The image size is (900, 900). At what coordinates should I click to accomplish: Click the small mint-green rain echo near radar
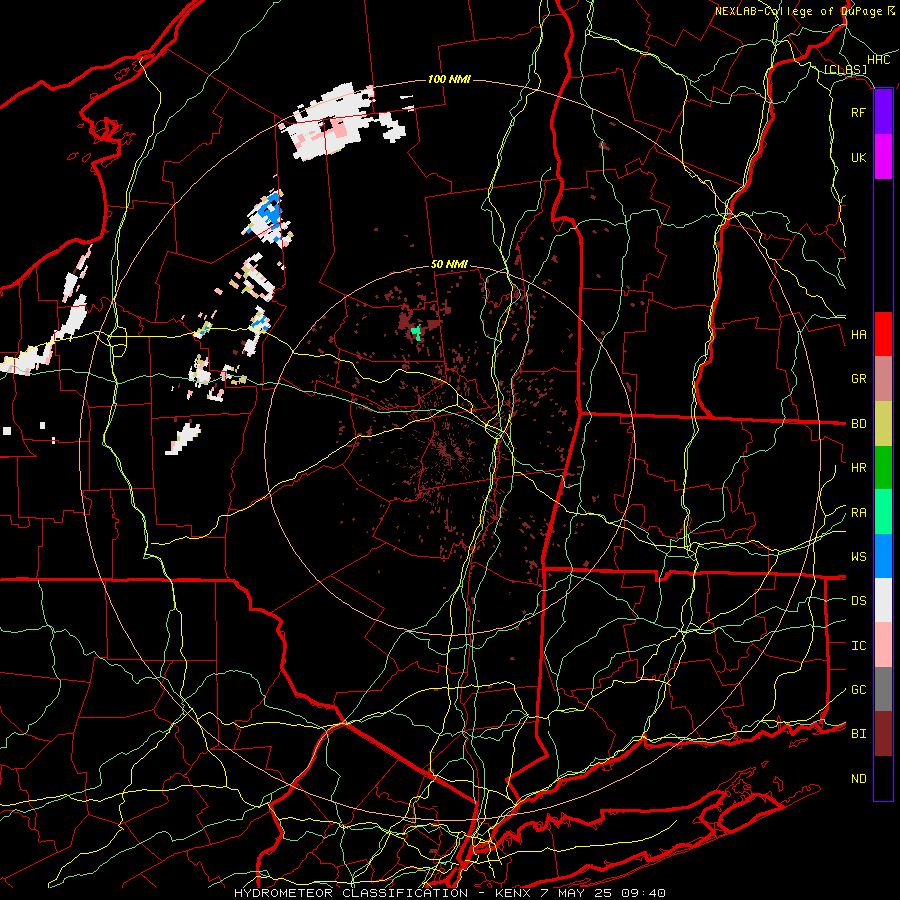(417, 332)
